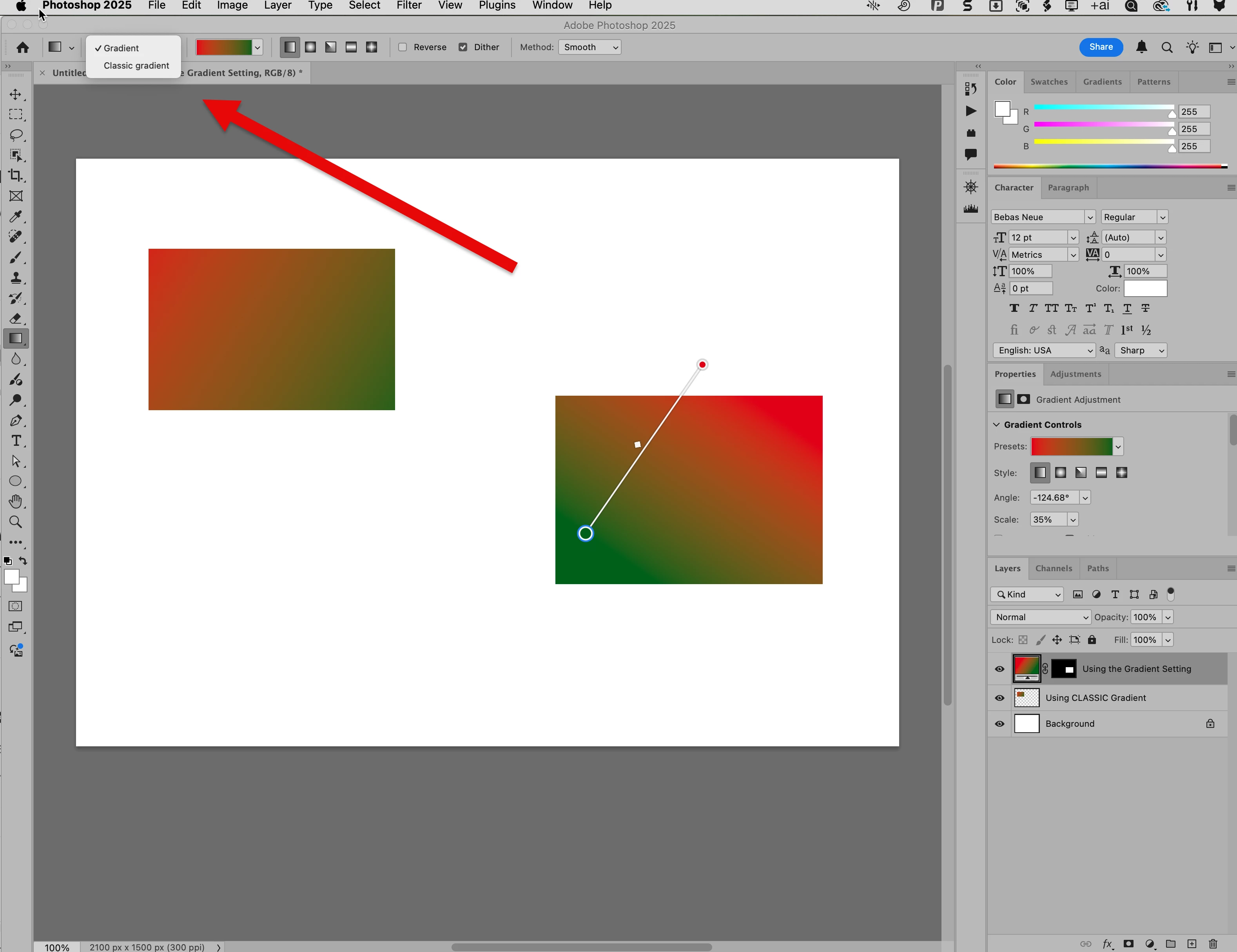Collapse the Gradient Controls section
Screen dimensions: 1237x952
coord(996,425)
